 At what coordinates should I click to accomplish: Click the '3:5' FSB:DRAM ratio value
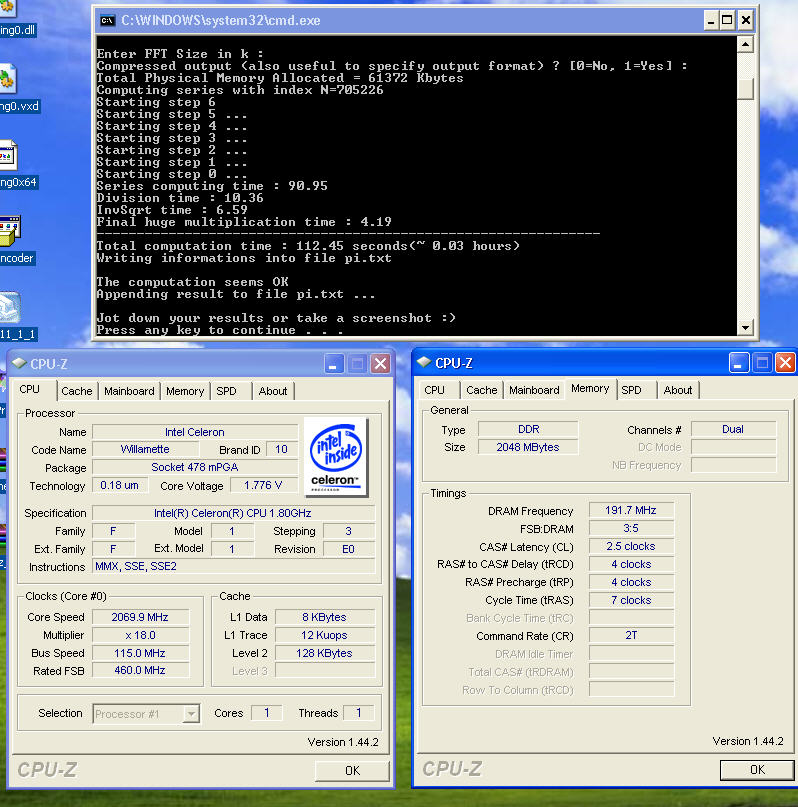(631, 528)
